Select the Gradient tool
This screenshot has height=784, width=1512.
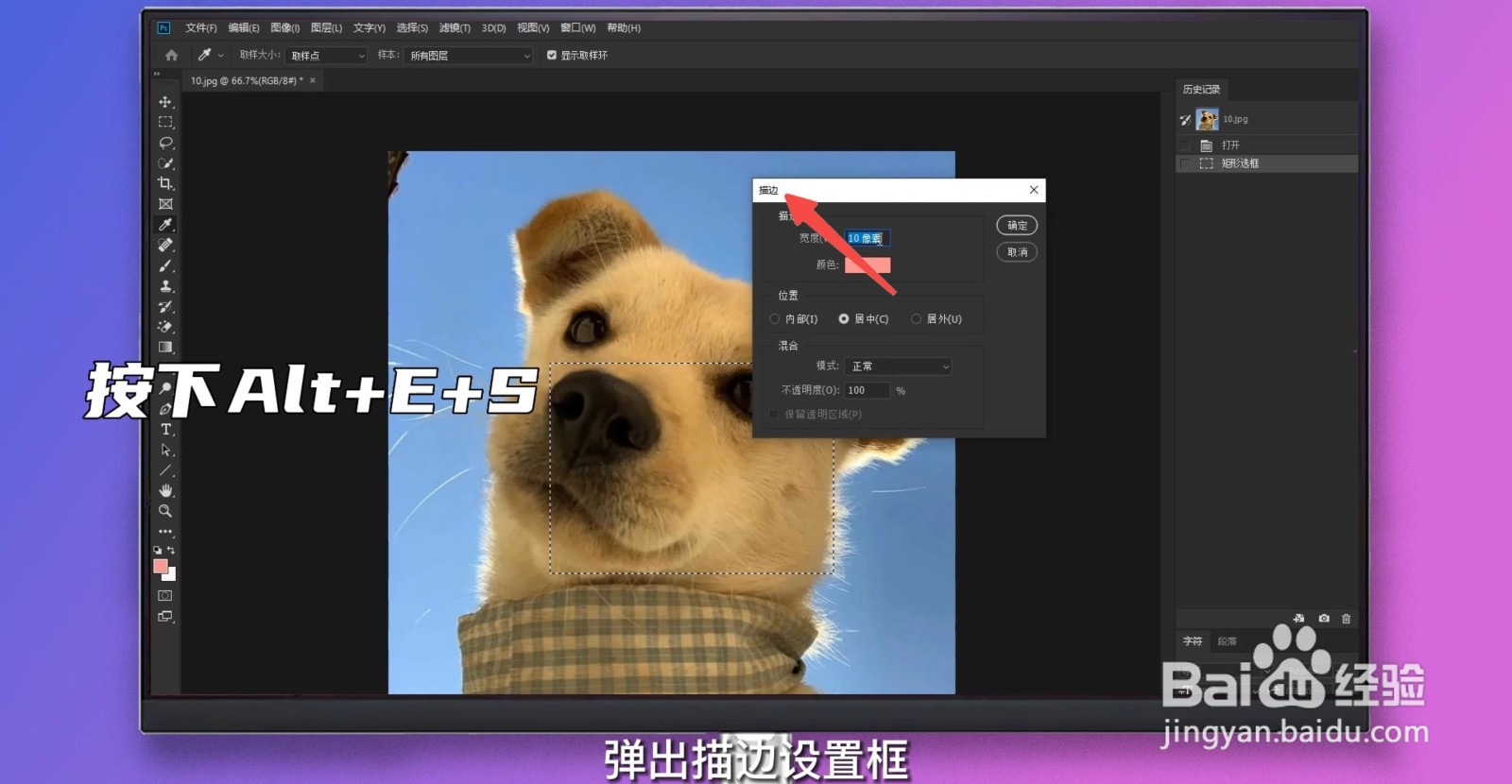(x=165, y=348)
